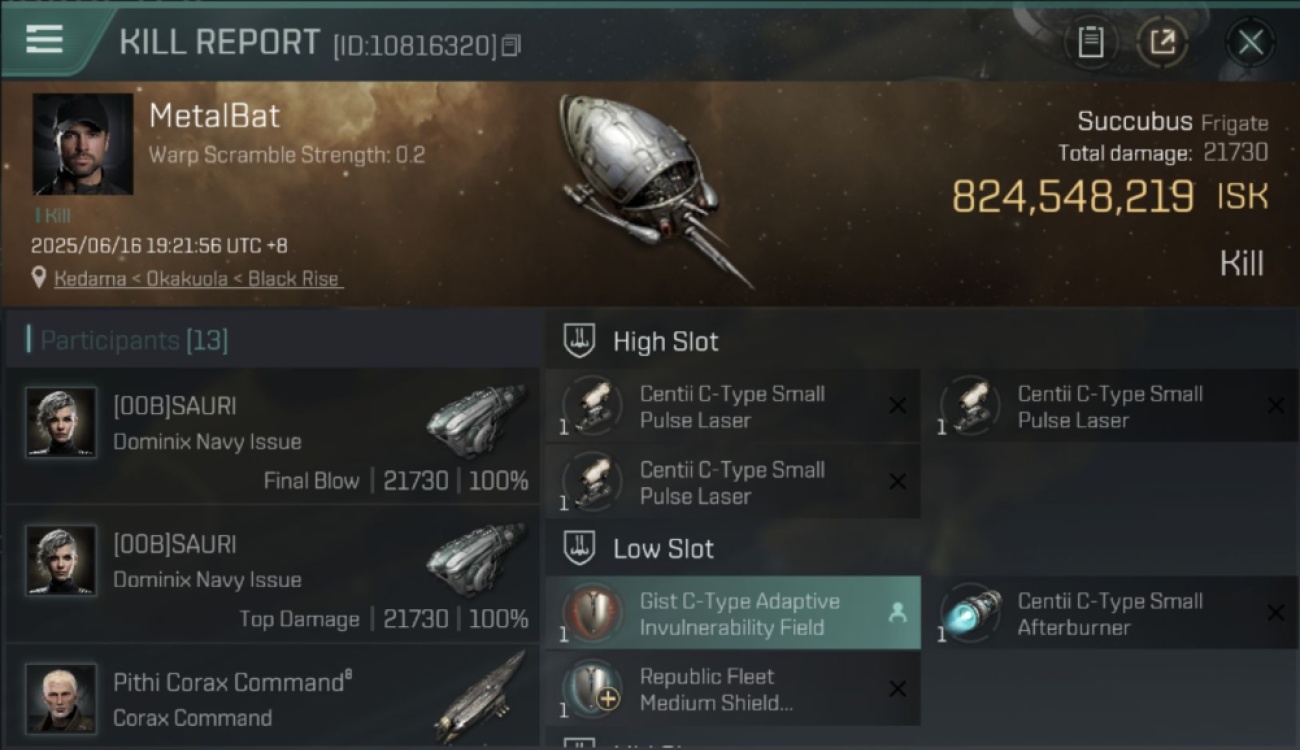1300x750 pixels.
Task: Click the share/export icon in header
Action: 1162,42
